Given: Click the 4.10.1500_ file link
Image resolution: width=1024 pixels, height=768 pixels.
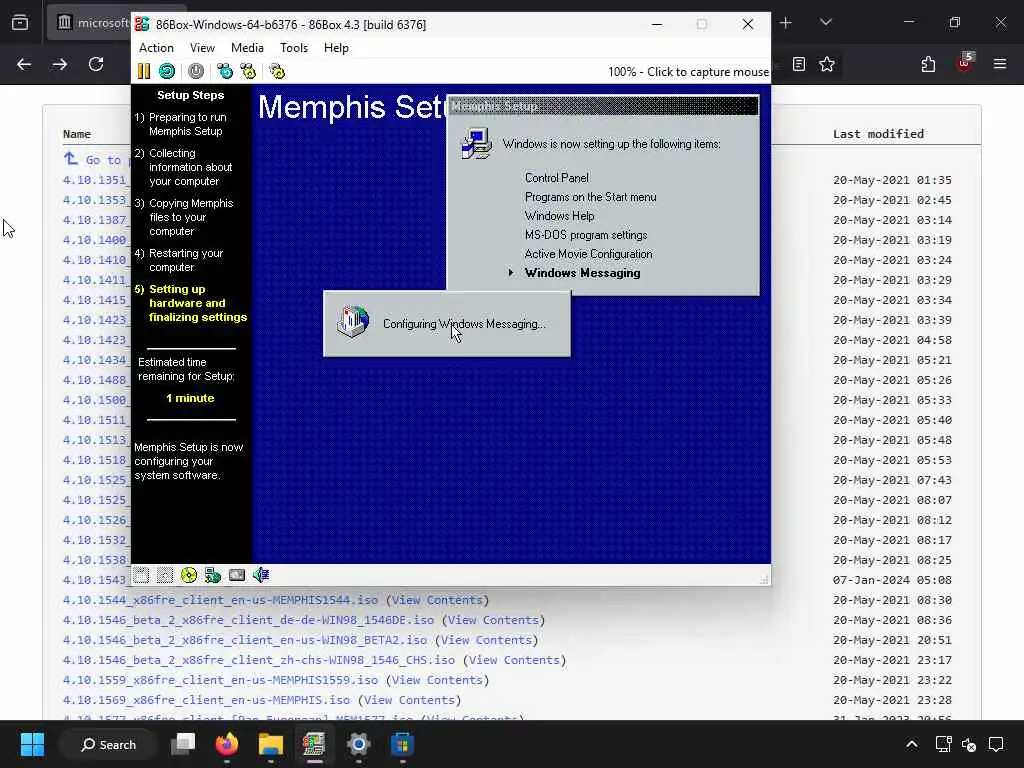Looking at the screenshot, I should (x=96, y=400).
